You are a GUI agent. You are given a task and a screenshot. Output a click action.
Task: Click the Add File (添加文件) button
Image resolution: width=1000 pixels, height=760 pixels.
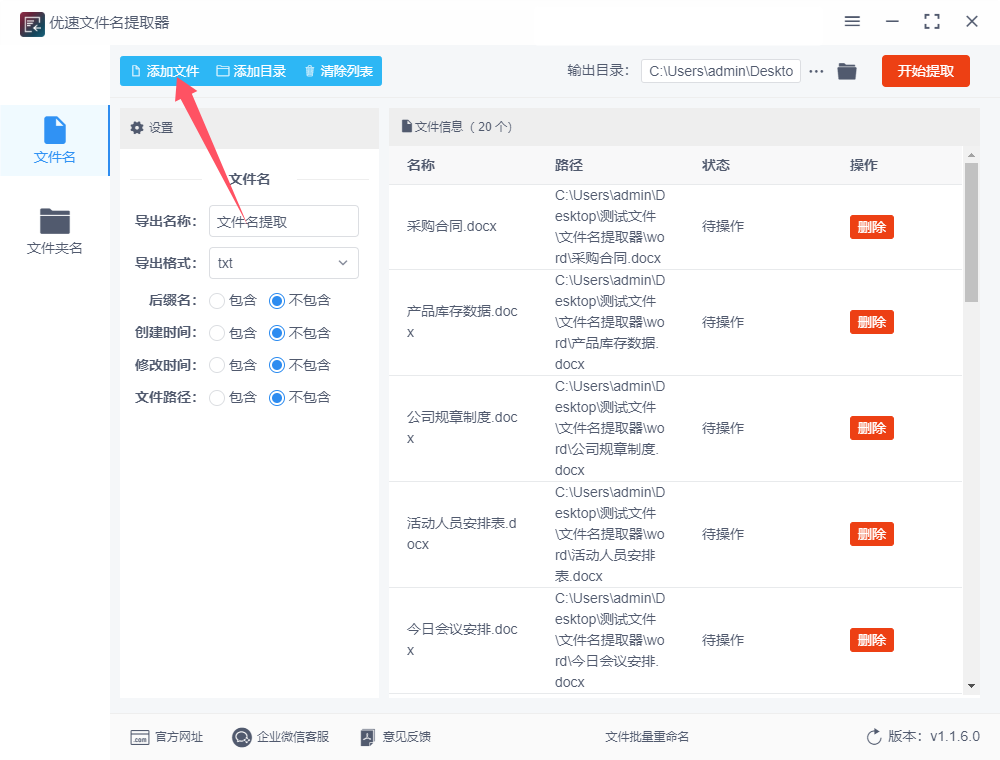[165, 71]
